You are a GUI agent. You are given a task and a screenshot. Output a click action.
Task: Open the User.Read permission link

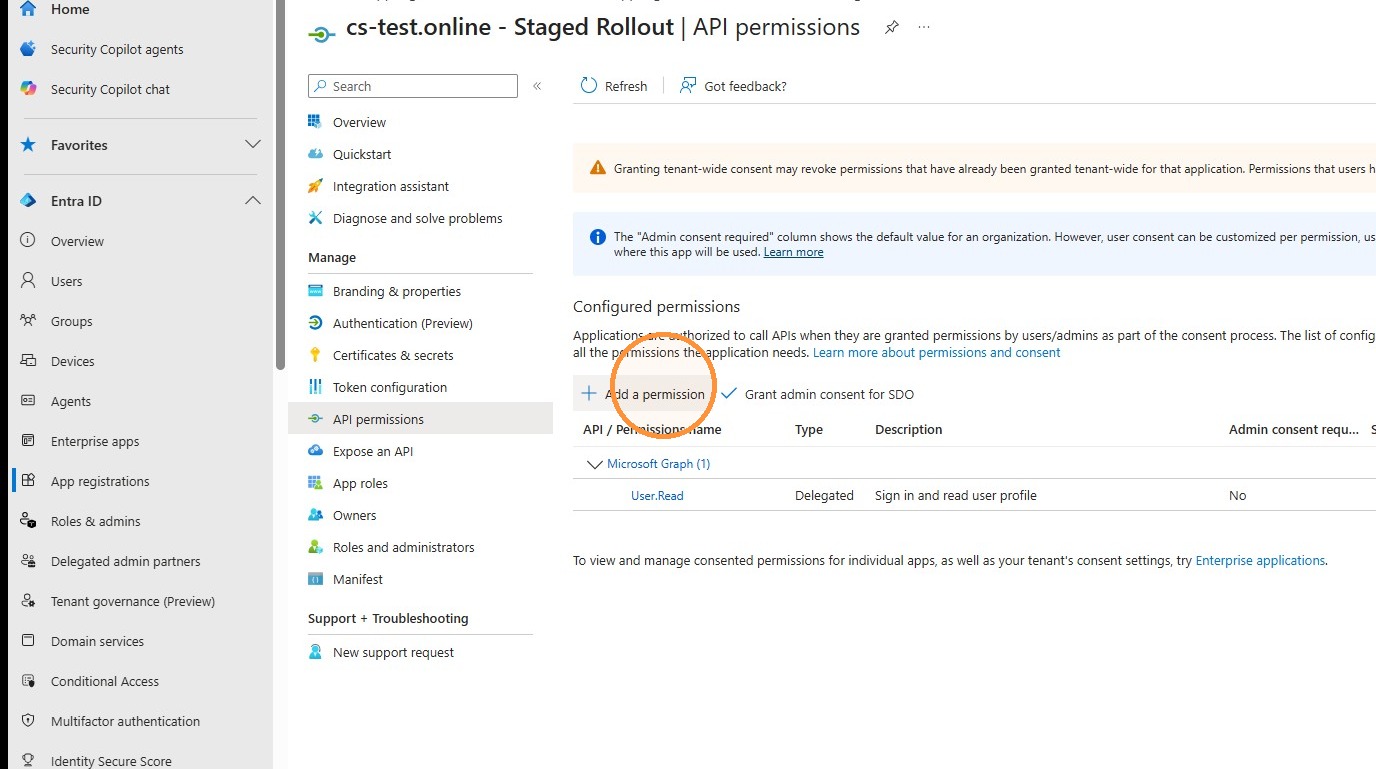[657, 495]
